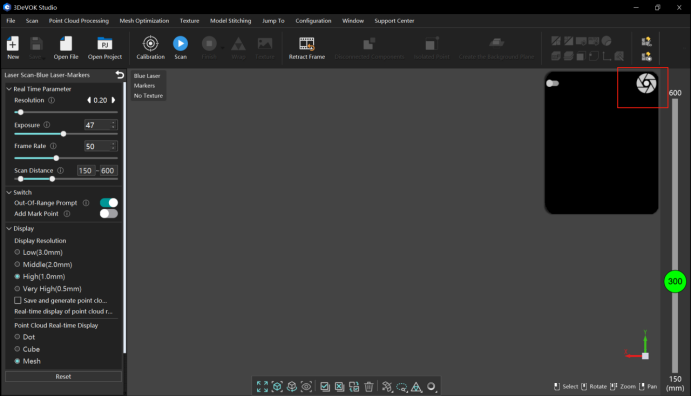Click the Exposure value spinner arrows
This screenshot has height=396, width=692.
click(x=113, y=125)
